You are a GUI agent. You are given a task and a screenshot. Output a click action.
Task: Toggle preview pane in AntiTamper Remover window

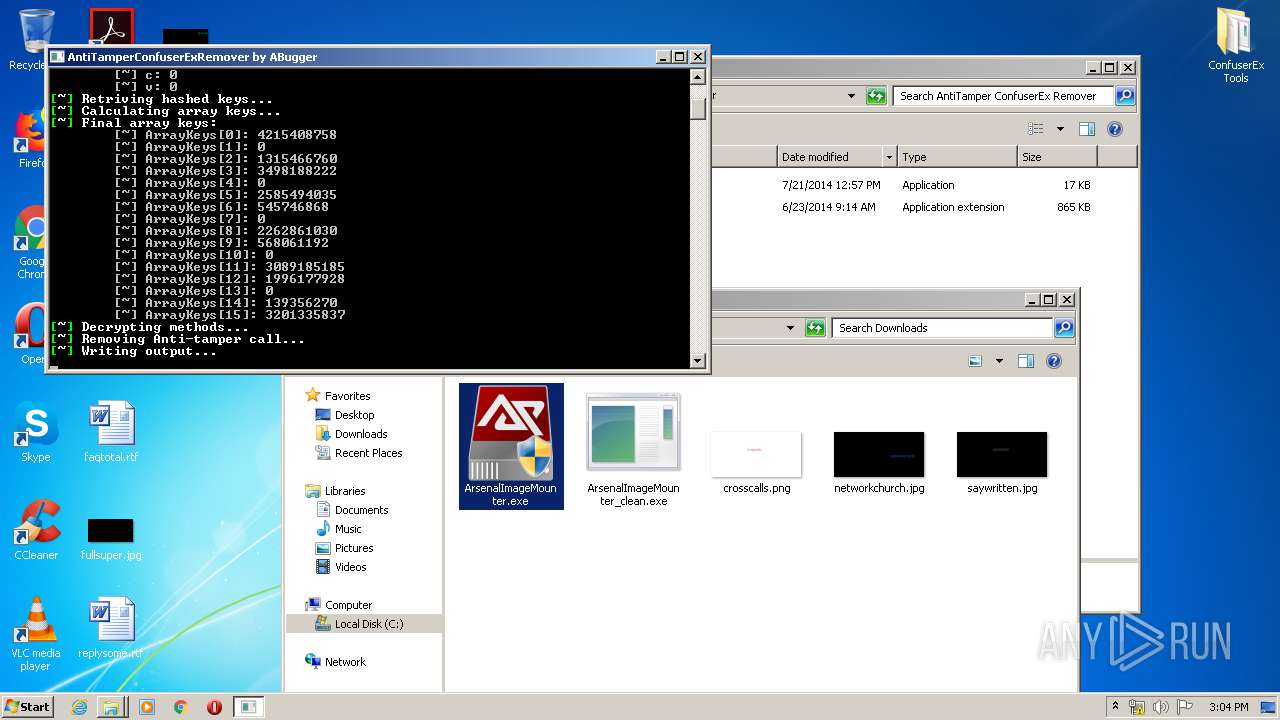[x=1087, y=129]
